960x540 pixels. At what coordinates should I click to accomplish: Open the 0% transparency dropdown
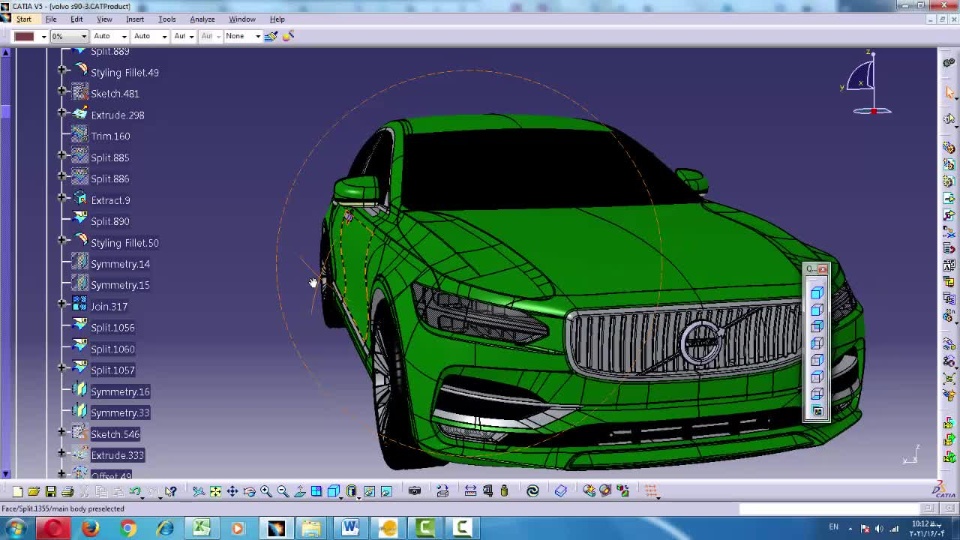pos(84,37)
